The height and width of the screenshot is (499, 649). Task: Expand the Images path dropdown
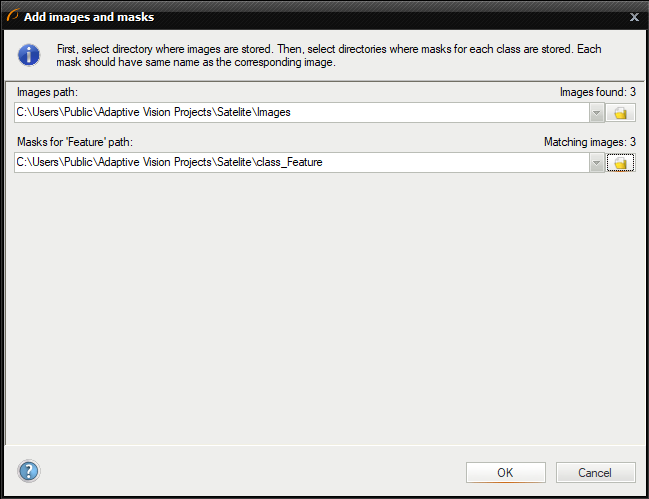[x=597, y=113]
